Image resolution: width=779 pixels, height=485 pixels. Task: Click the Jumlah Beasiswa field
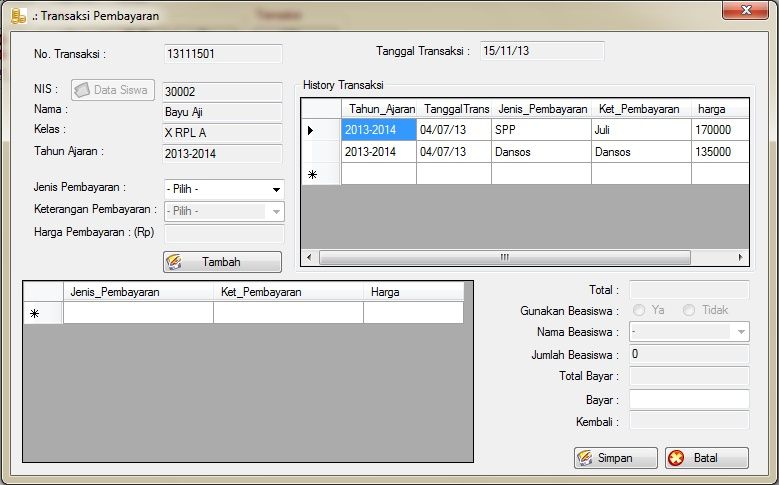pos(689,354)
